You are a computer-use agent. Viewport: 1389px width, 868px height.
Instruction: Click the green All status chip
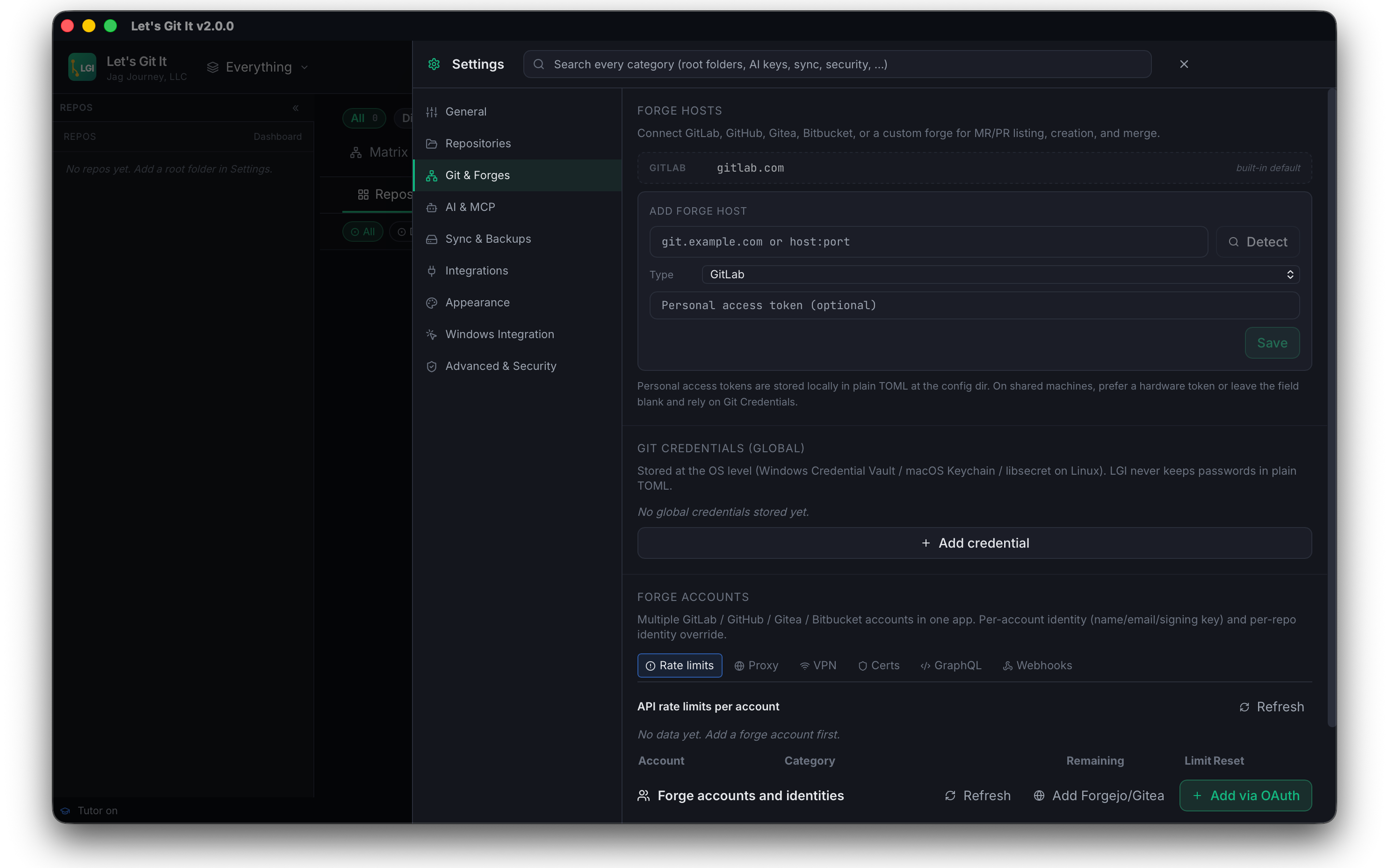(x=363, y=232)
